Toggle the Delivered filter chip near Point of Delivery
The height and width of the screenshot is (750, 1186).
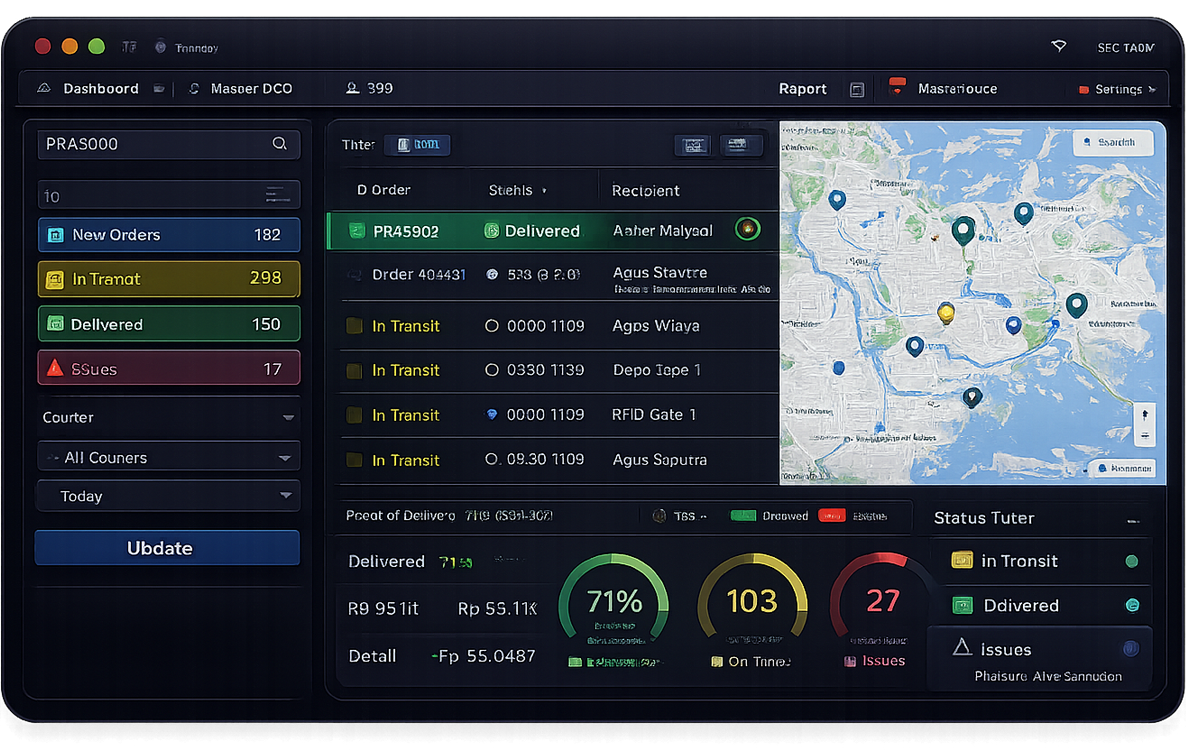point(745,515)
